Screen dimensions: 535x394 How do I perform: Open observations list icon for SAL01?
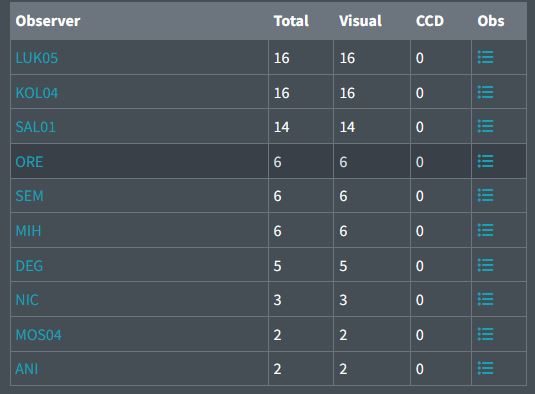(485, 126)
